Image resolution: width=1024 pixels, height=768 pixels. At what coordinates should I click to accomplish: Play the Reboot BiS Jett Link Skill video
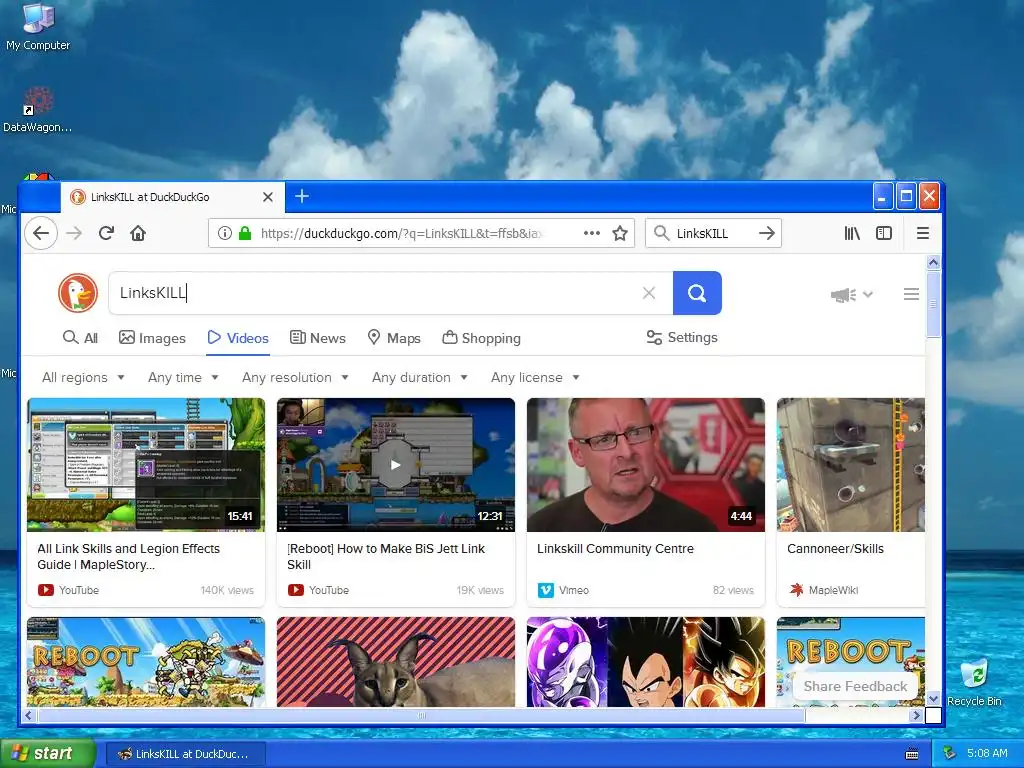tap(395, 465)
